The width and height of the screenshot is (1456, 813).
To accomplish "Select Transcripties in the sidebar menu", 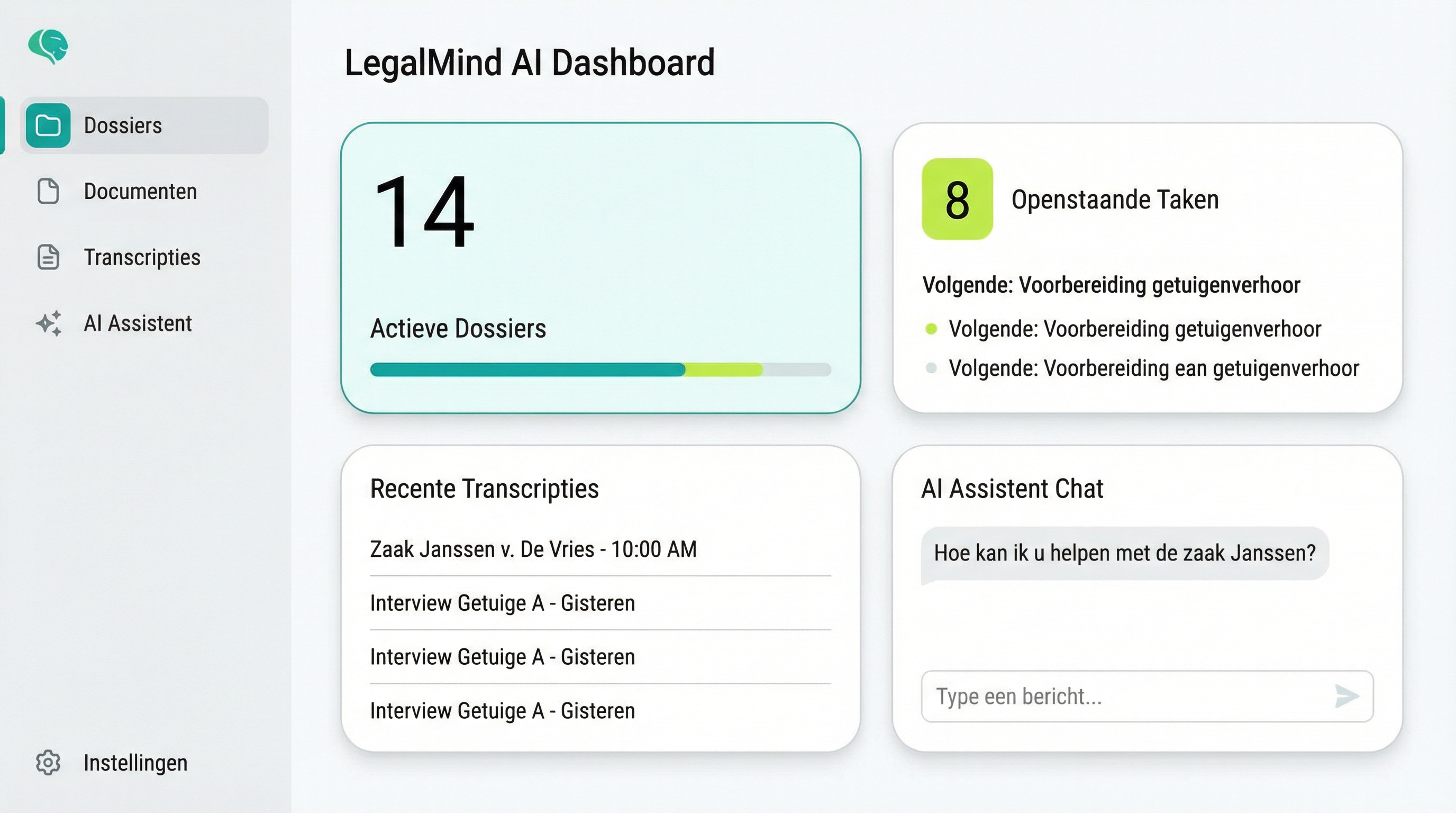I will [141, 258].
